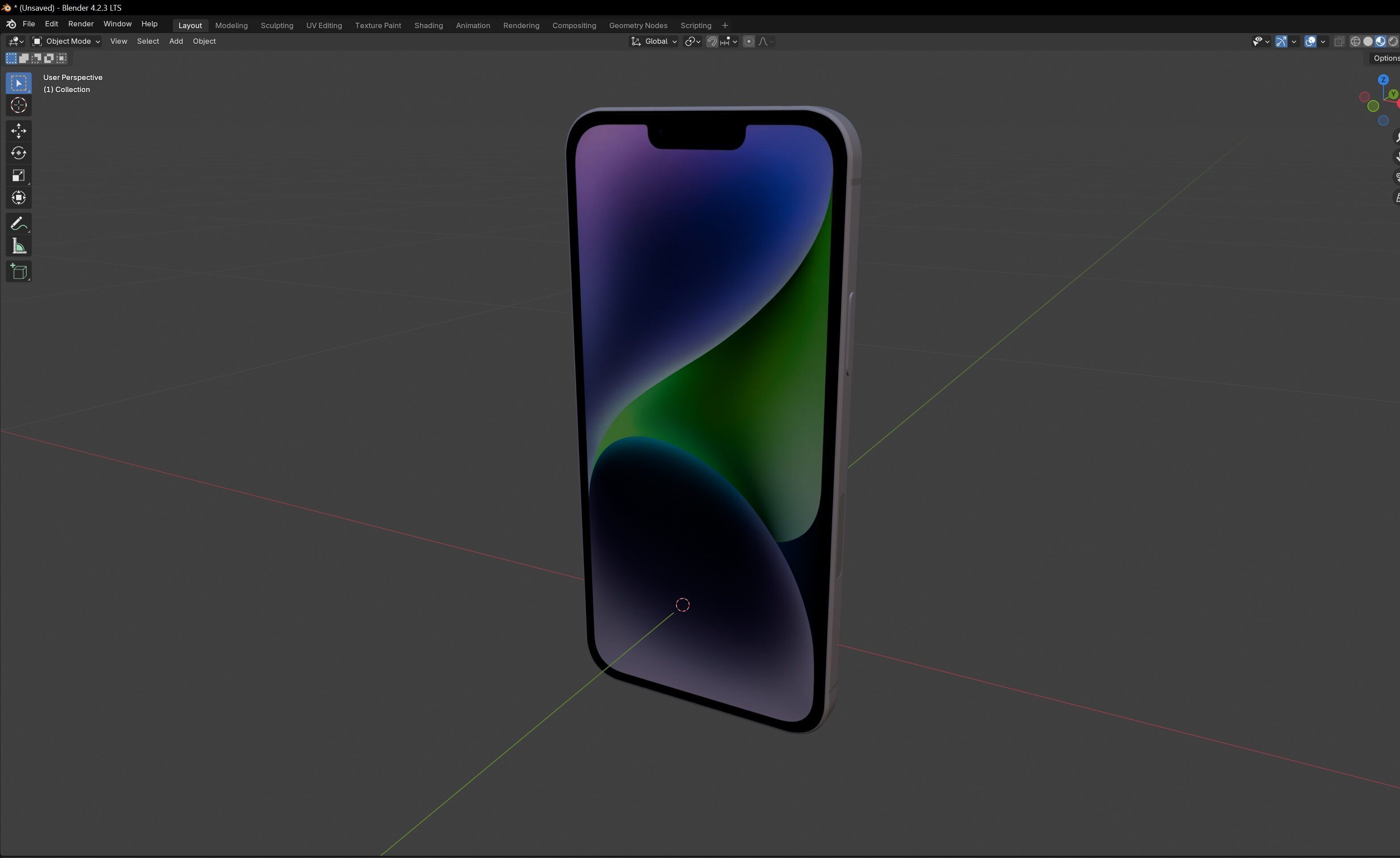
Task: Switch to Wireframe viewport shading
Action: point(1356,42)
